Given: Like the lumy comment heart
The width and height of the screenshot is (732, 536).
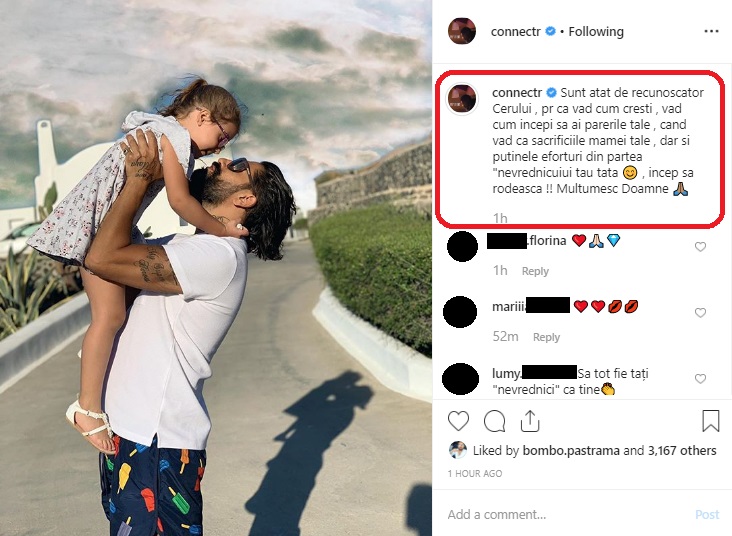Looking at the screenshot, I should (700, 379).
